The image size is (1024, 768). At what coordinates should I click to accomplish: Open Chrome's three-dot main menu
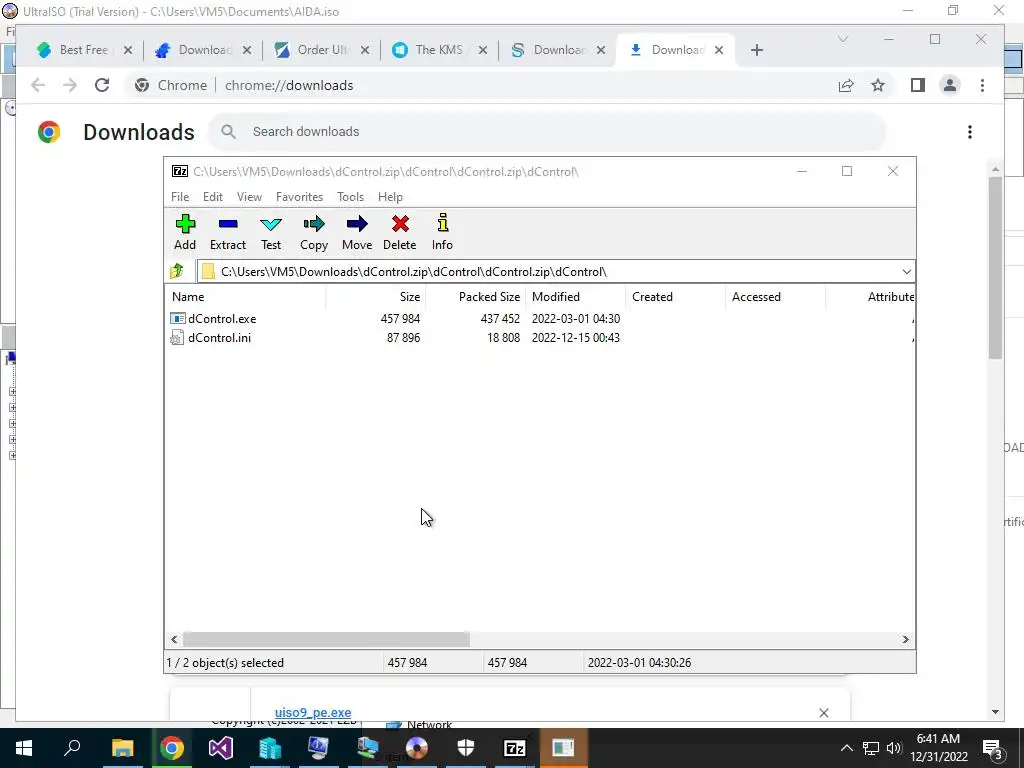point(982,85)
